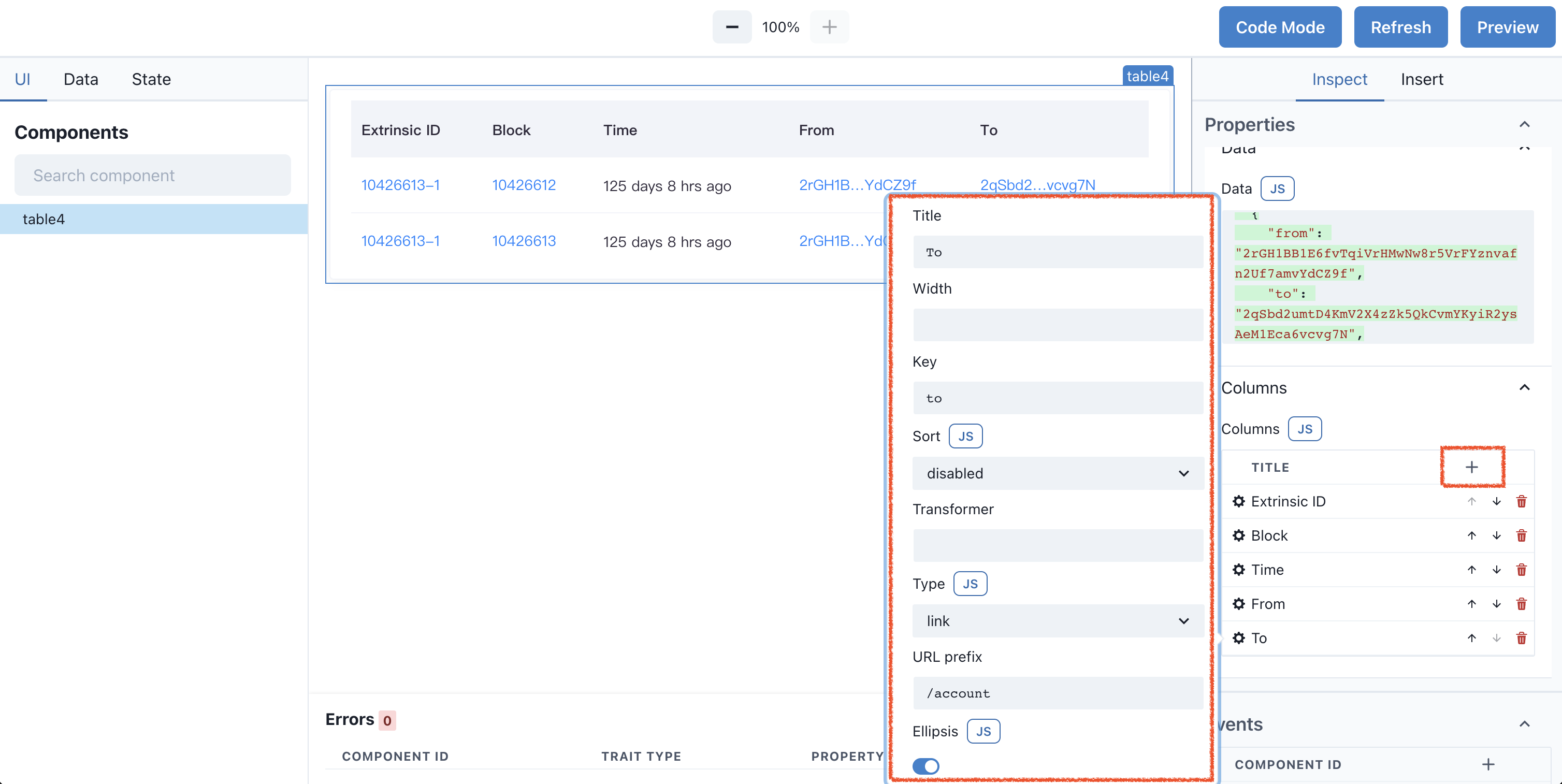Toggle JS mode for Columns property
Image resolution: width=1562 pixels, height=784 pixels.
[x=1304, y=429]
